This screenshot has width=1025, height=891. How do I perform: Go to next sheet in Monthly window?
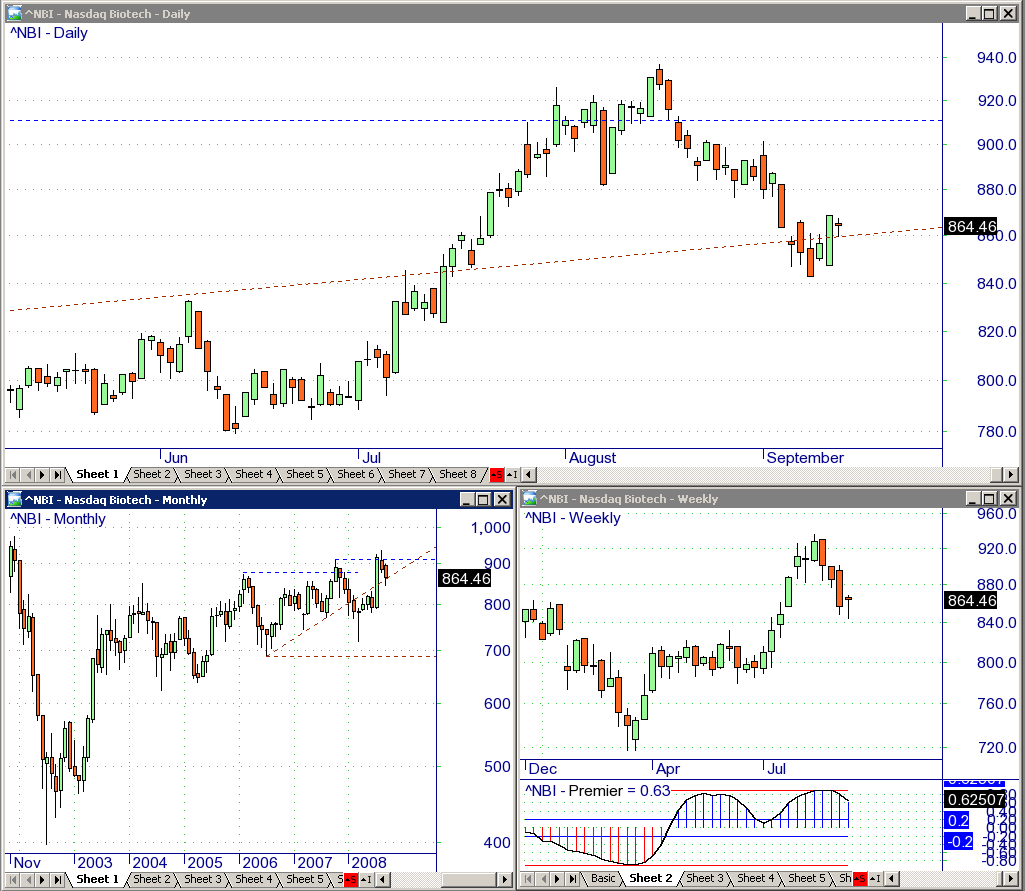[x=42, y=880]
